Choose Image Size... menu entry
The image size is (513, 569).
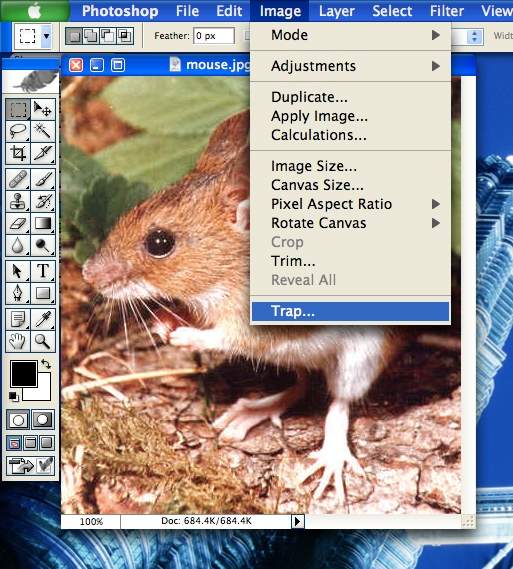point(350,166)
